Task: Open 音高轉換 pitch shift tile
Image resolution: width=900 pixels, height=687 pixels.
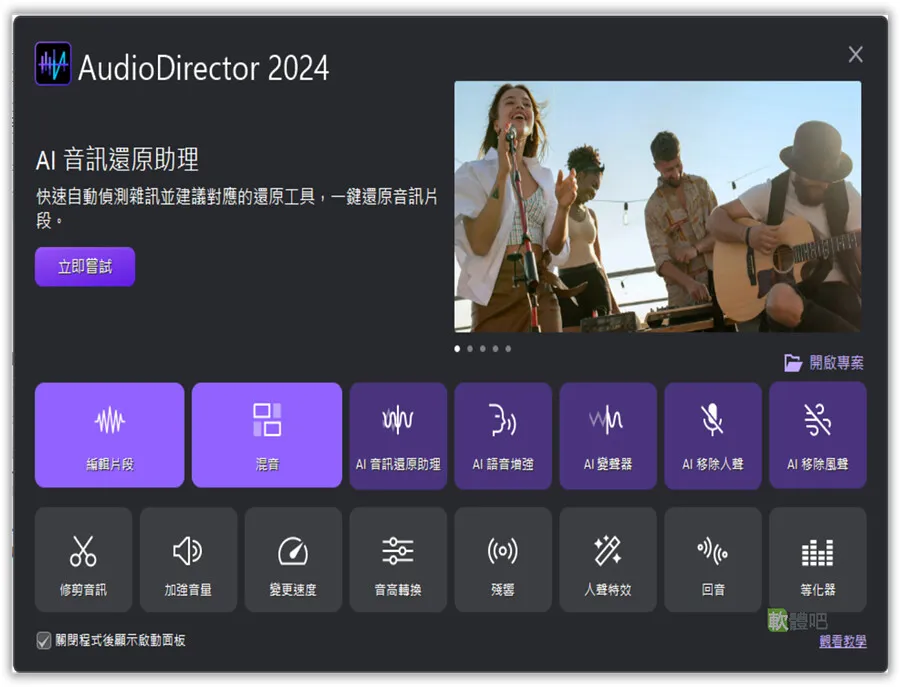Action: pos(398,560)
